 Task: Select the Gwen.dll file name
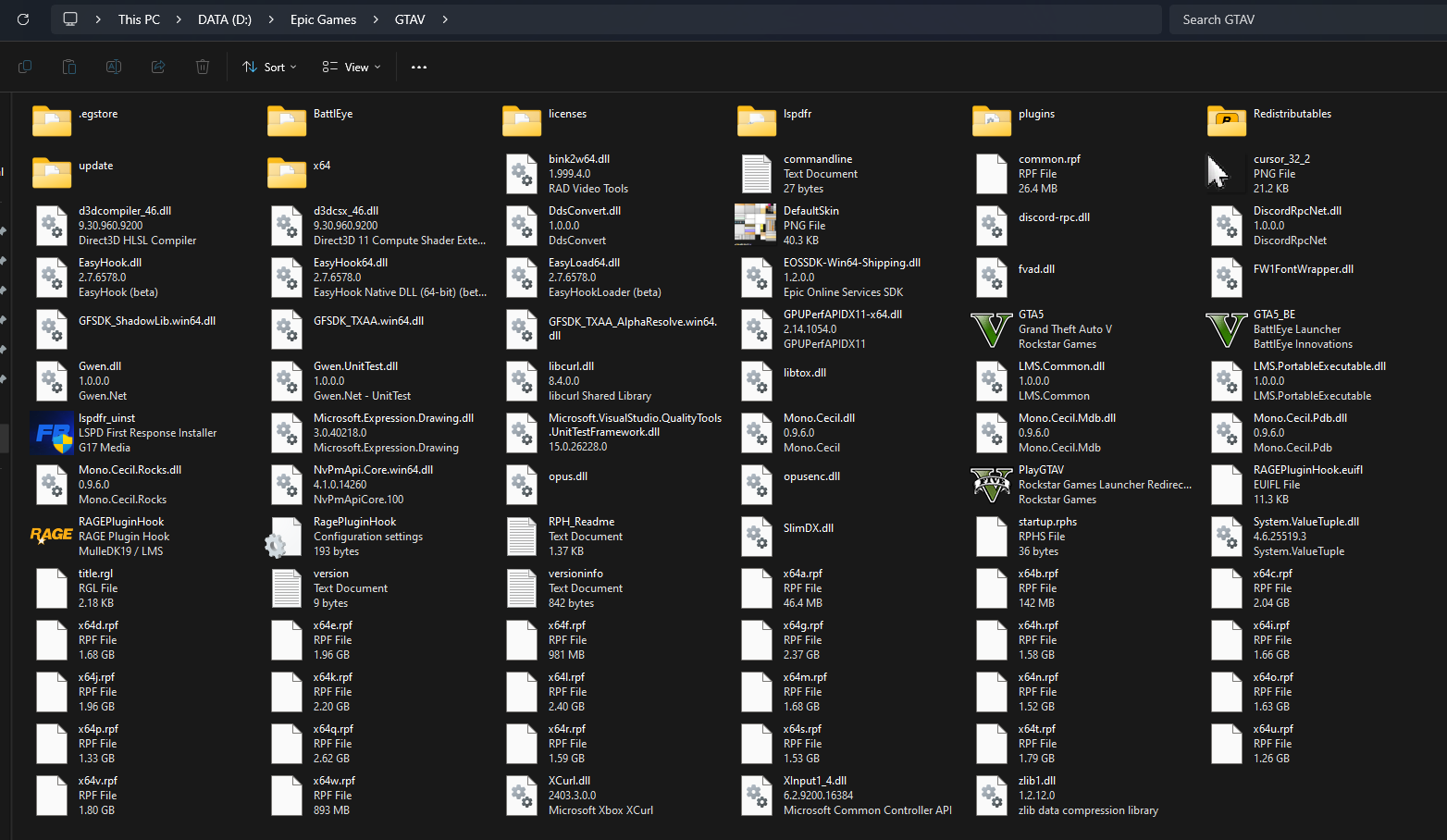click(100, 366)
